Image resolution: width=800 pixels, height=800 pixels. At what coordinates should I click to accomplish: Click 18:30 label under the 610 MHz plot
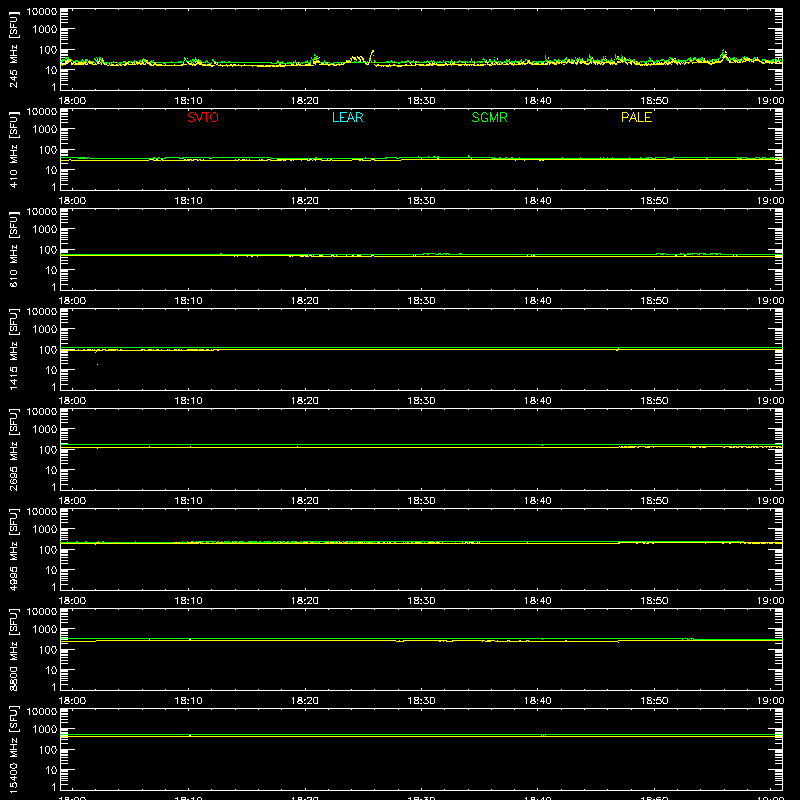tap(421, 301)
